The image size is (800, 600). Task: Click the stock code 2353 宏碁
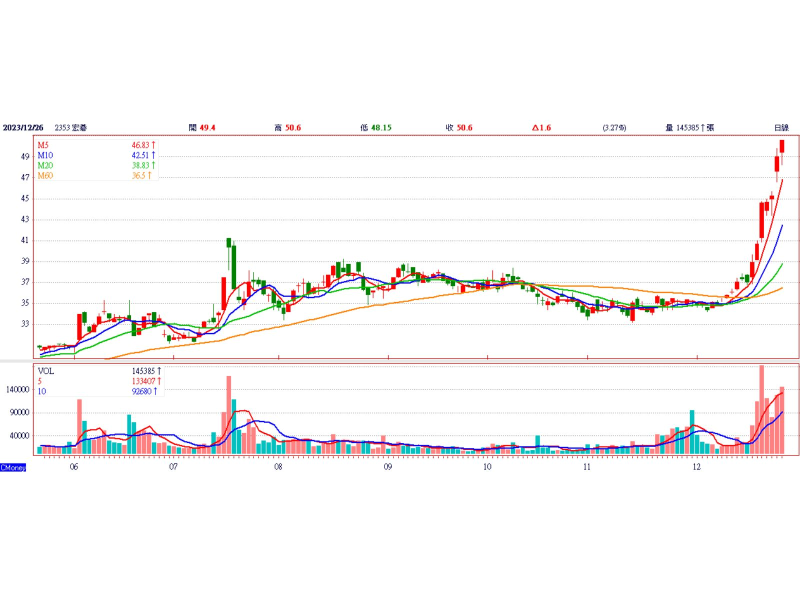(x=74, y=128)
